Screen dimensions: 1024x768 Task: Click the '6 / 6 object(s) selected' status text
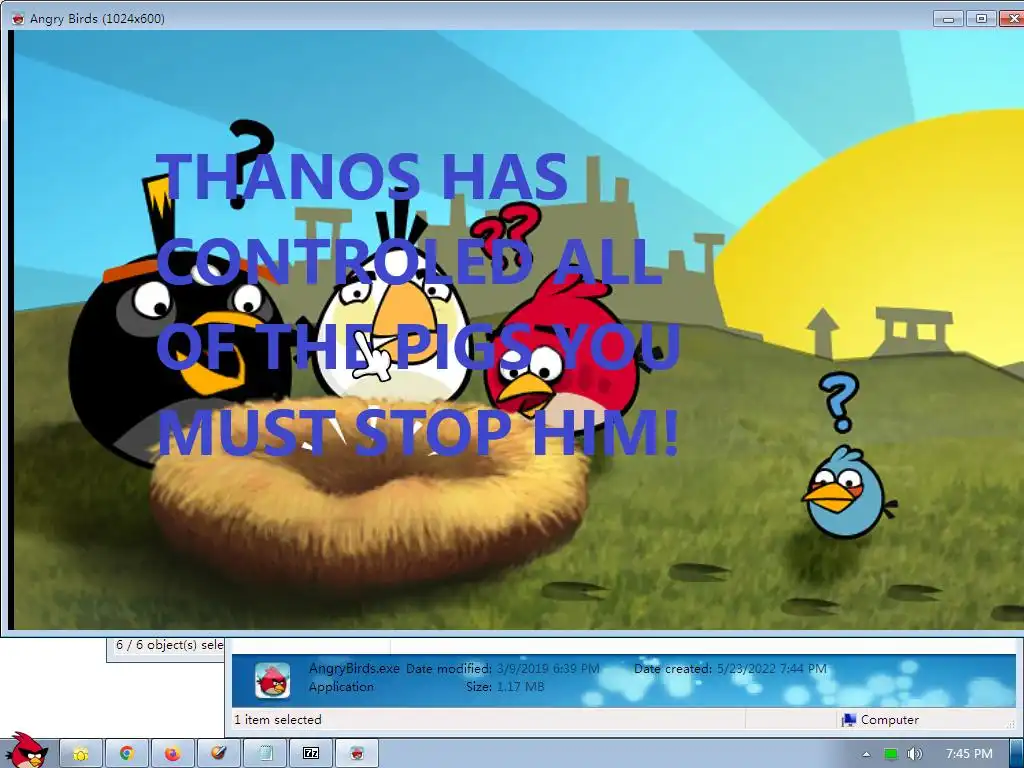(x=169, y=645)
